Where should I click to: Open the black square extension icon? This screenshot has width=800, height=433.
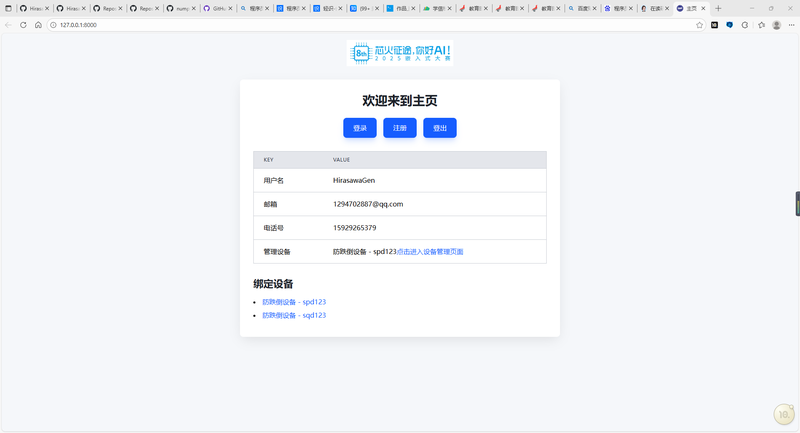click(x=714, y=25)
